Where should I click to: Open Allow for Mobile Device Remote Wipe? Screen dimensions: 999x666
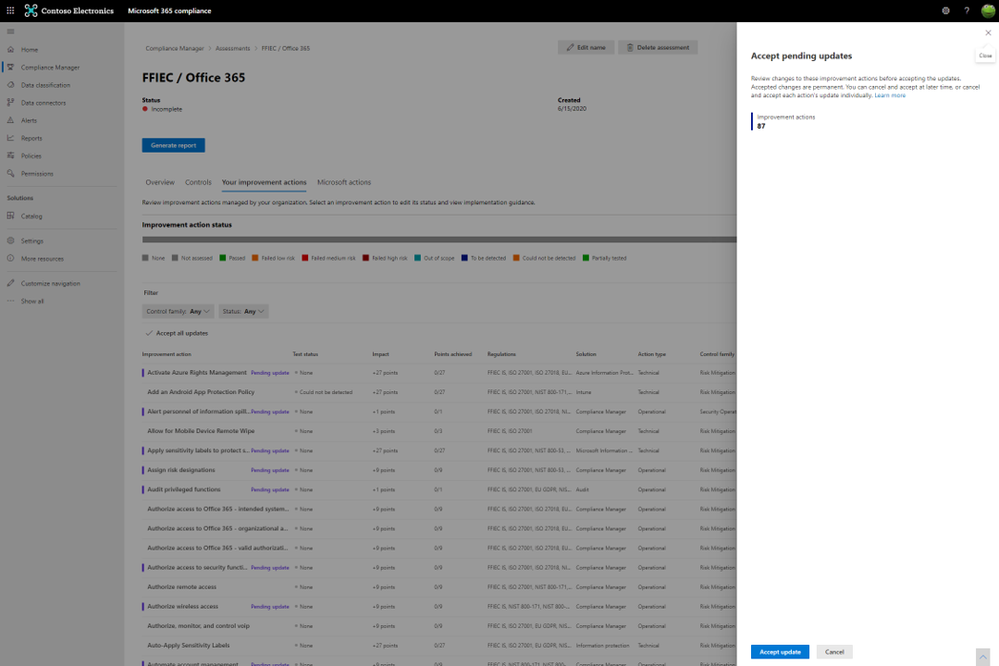[201, 431]
